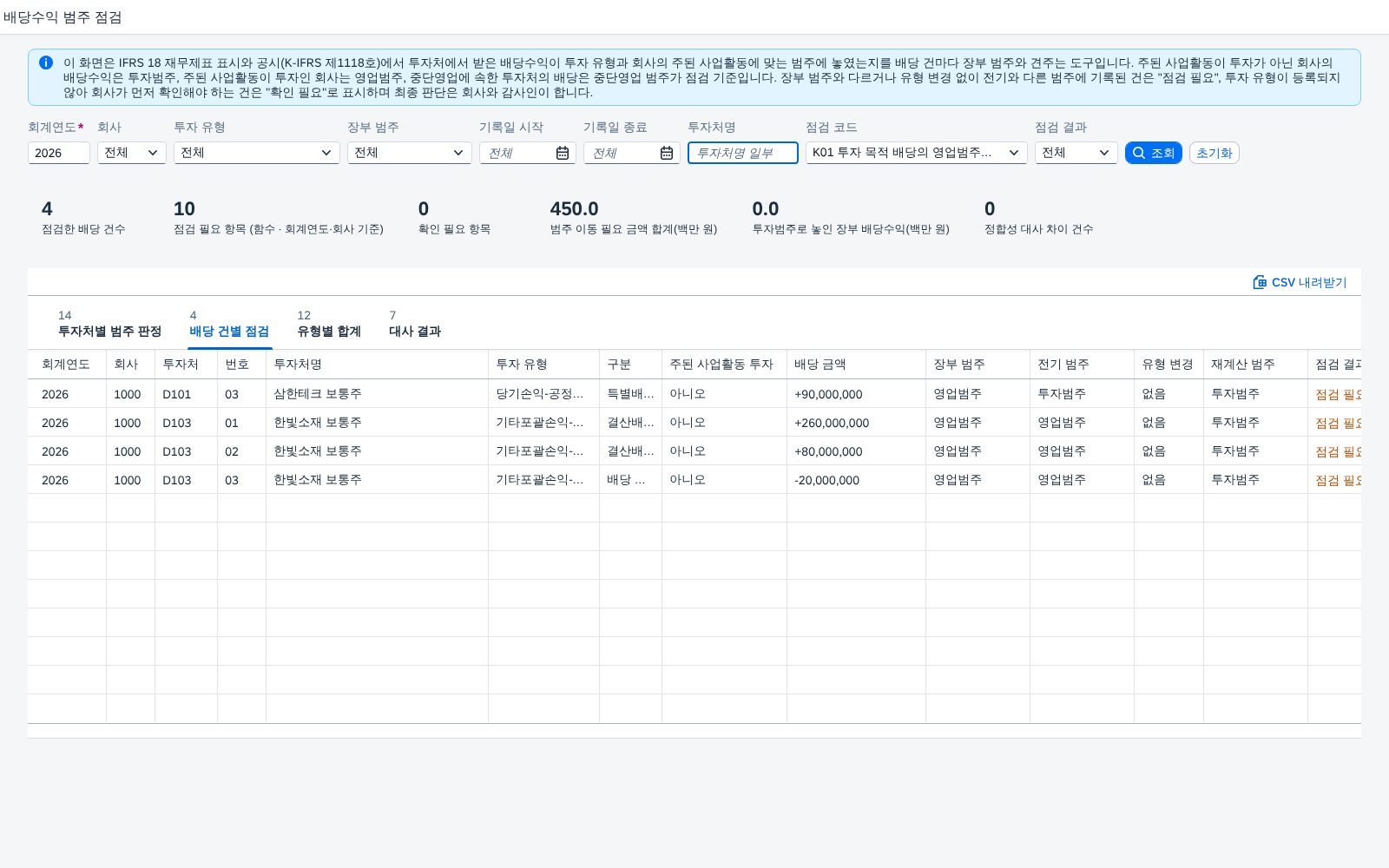Open the 유형별 합계 tab

[329, 324]
